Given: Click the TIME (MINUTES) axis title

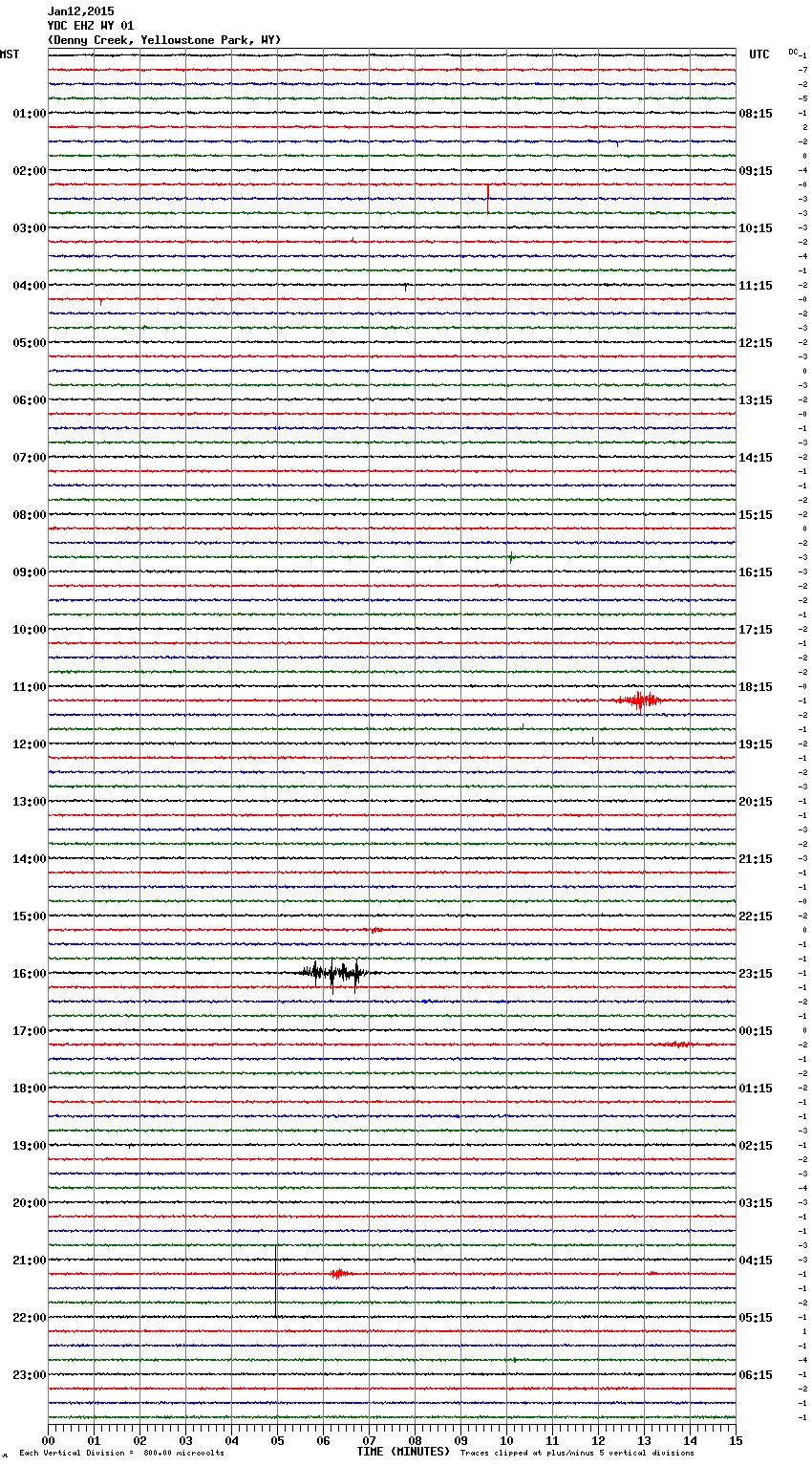Looking at the screenshot, I should click(403, 1452).
